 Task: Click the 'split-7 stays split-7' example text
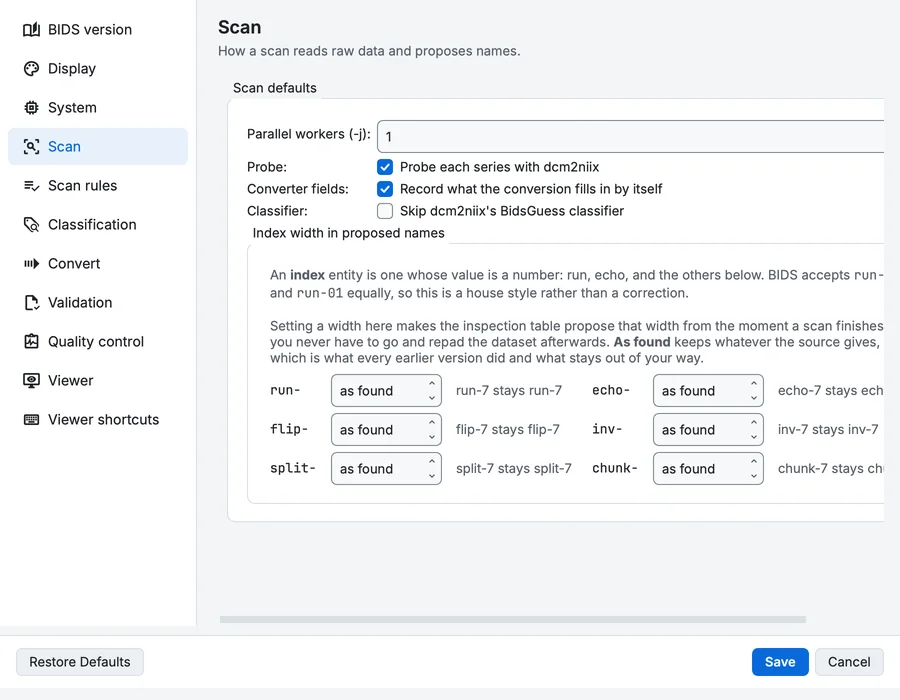tap(514, 469)
